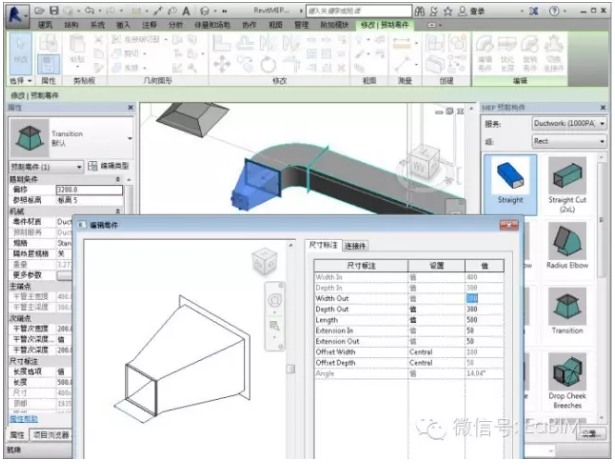Choose the Move tool with four arrows
Viewport: 615px width, 466px height.
click(222, 64)
